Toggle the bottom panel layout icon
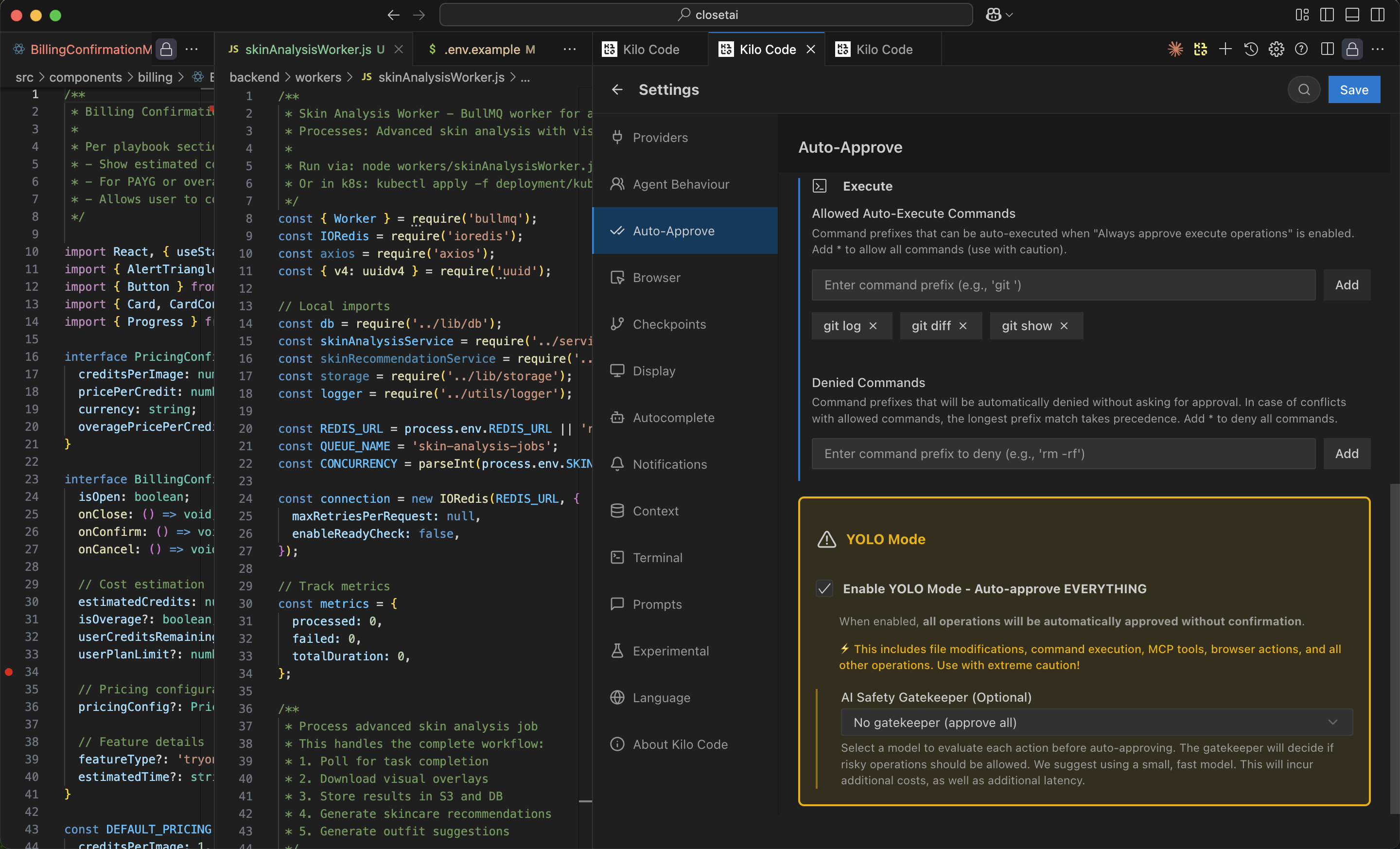This screenshot has width=1400, height=849. point(1352,15)
